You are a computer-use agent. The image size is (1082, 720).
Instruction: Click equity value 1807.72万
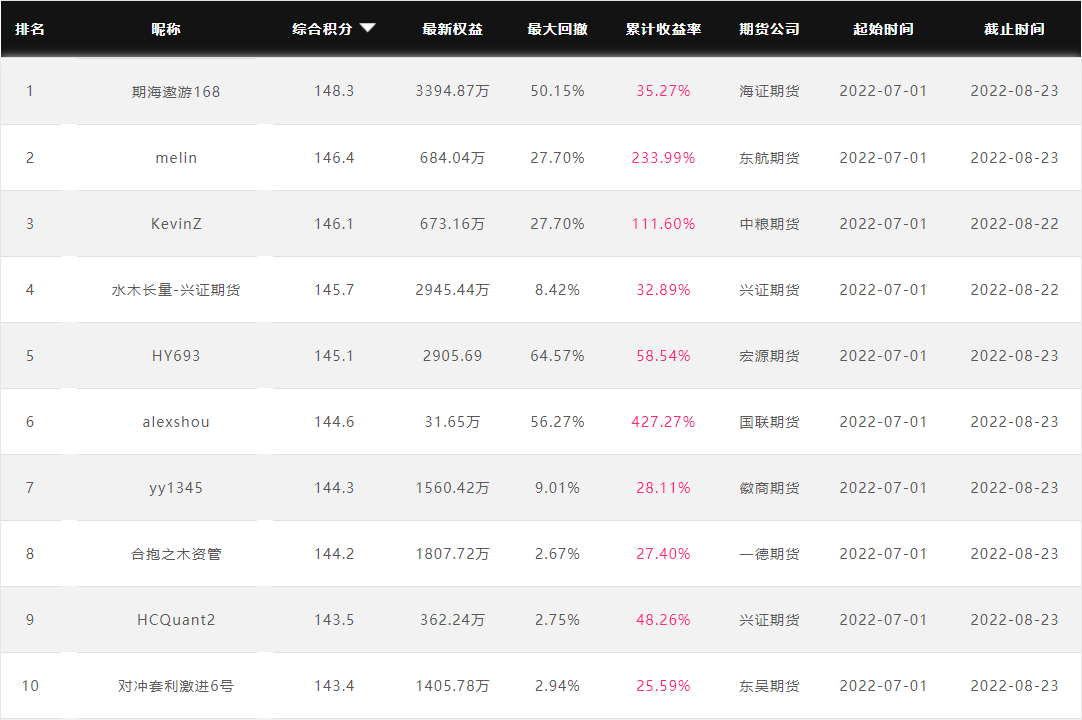coord(453,554)
